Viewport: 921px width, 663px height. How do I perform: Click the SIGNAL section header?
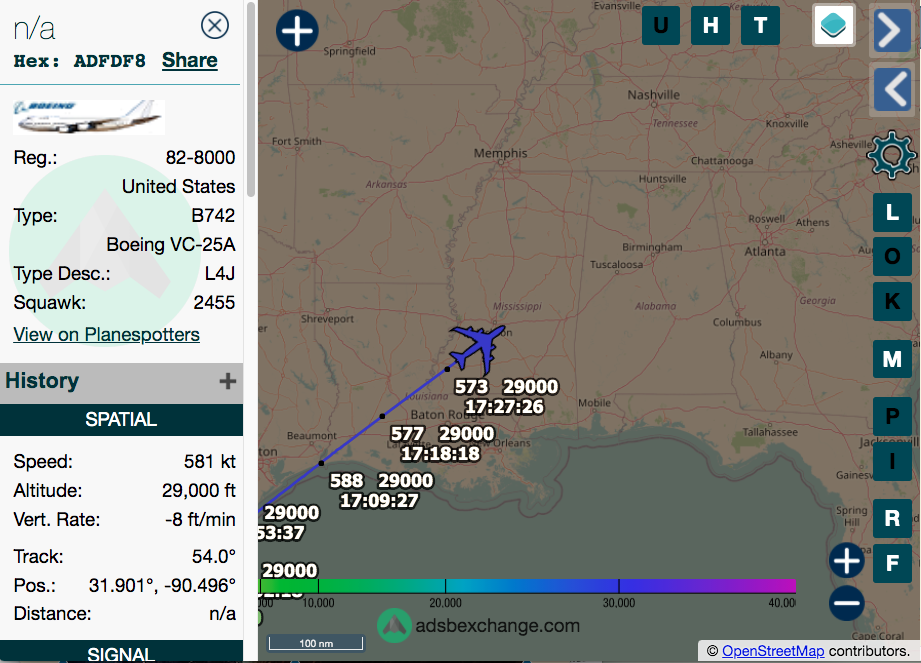point(121,652)
